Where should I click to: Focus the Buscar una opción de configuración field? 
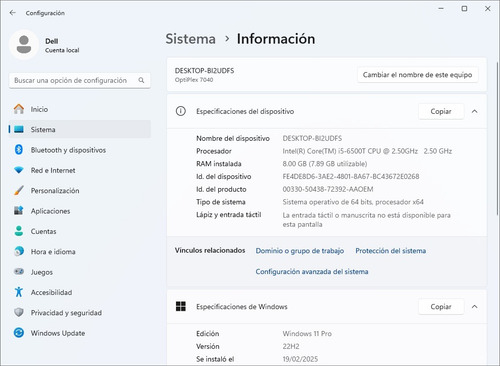[80, 80]
